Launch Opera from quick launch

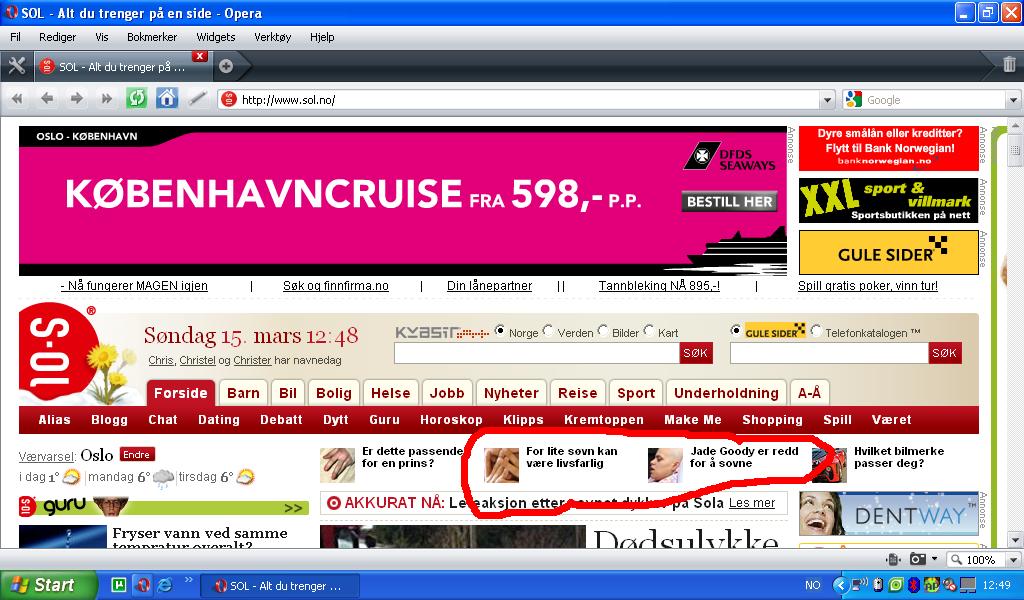click(142, 584)
